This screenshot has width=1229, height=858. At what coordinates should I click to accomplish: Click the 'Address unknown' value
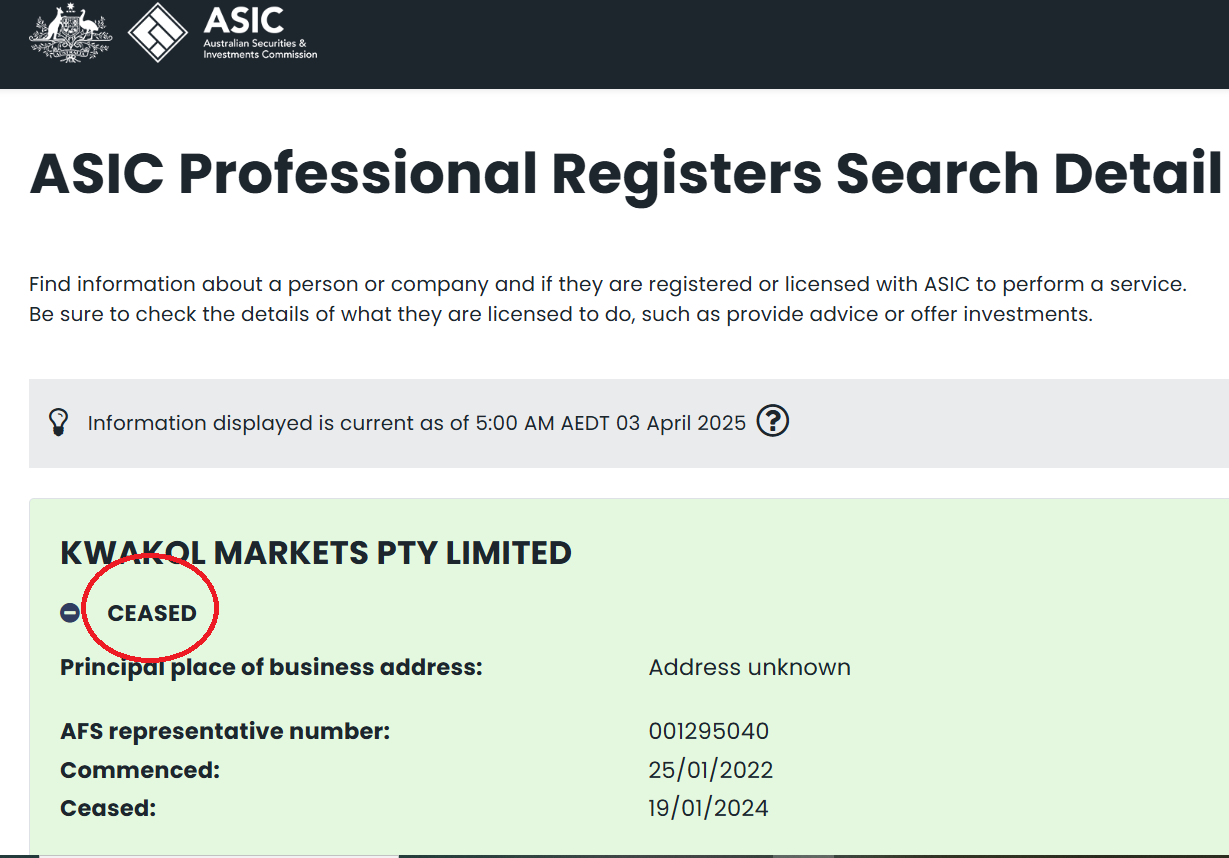pos(749,667)
